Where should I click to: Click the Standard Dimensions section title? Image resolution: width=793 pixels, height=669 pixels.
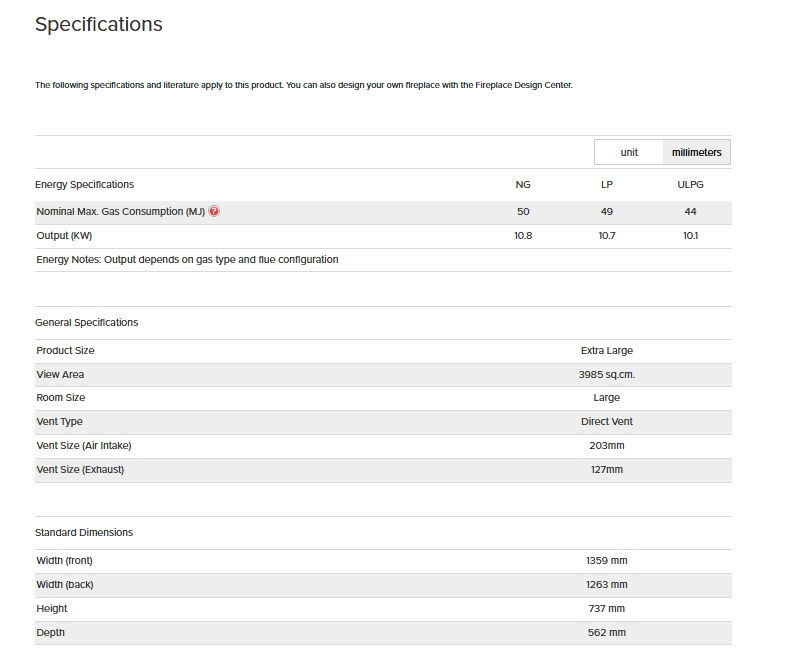(84, 532)
